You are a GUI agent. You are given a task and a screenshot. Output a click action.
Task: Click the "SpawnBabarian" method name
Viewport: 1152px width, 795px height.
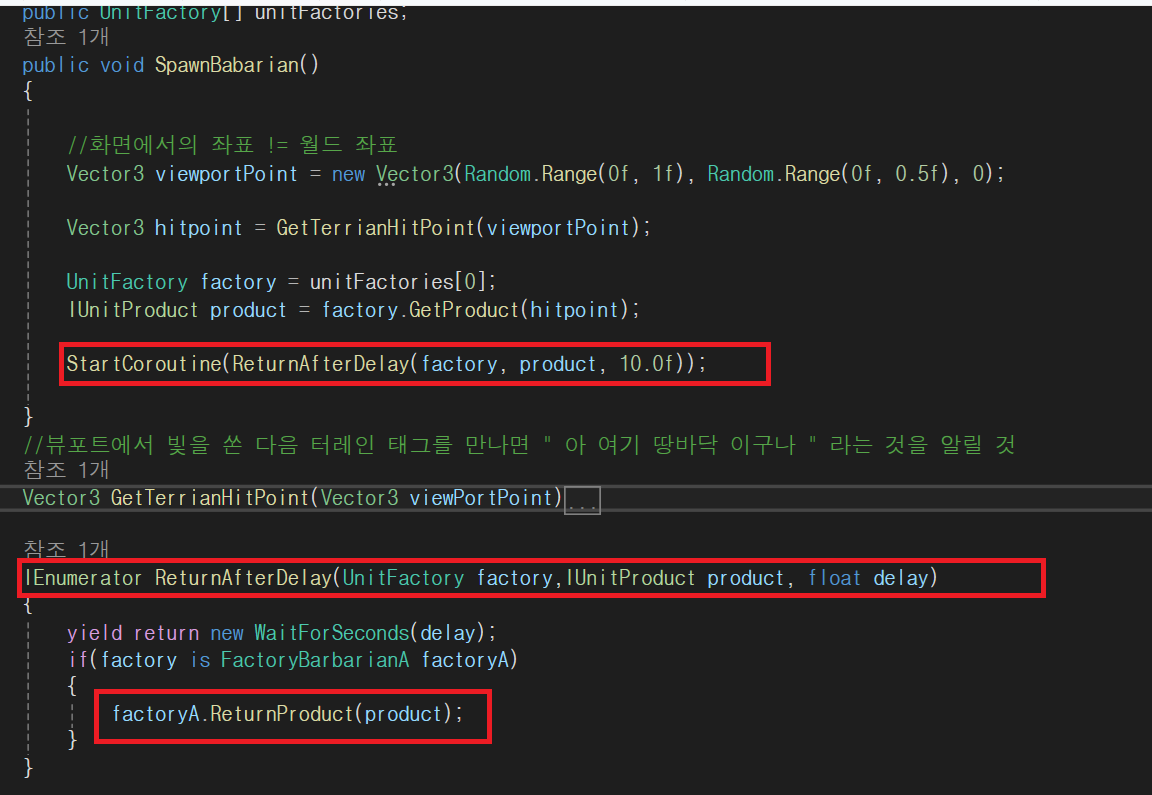228,65
